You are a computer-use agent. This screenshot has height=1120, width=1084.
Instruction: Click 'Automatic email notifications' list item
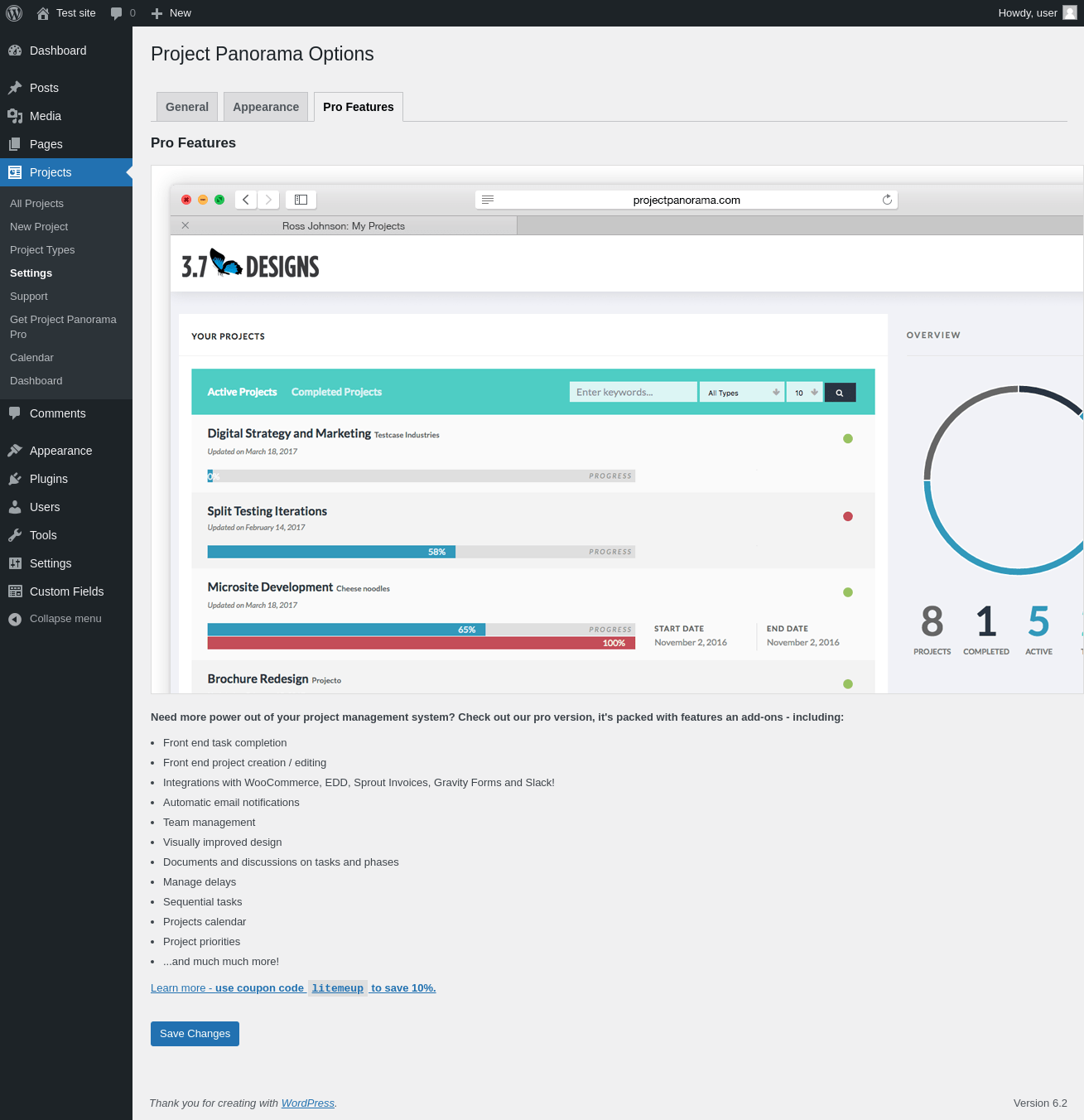click(231, 803)
